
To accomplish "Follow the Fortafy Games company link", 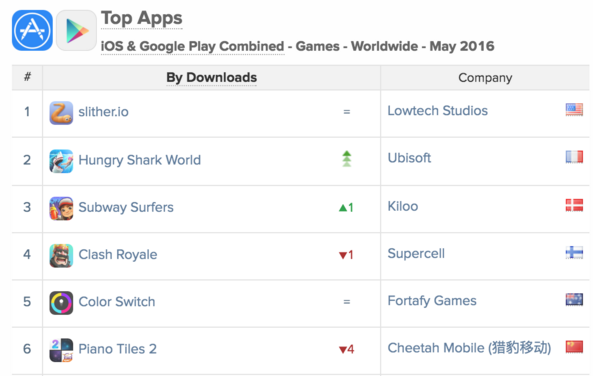I will click(432, 301).
